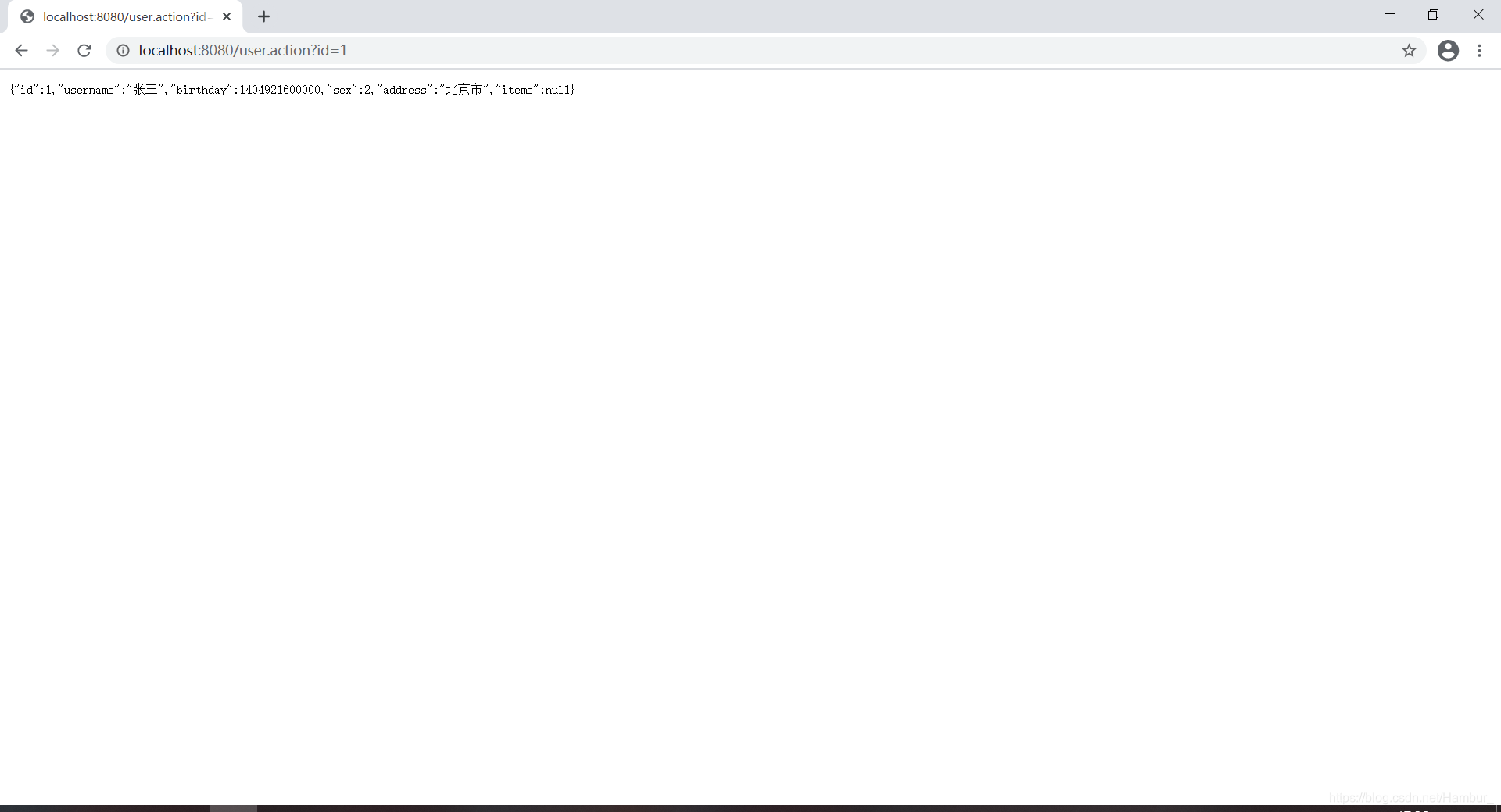The image size is (1501, 812).
Task: Click the birthday value 1404921600000
Action: 280,90
